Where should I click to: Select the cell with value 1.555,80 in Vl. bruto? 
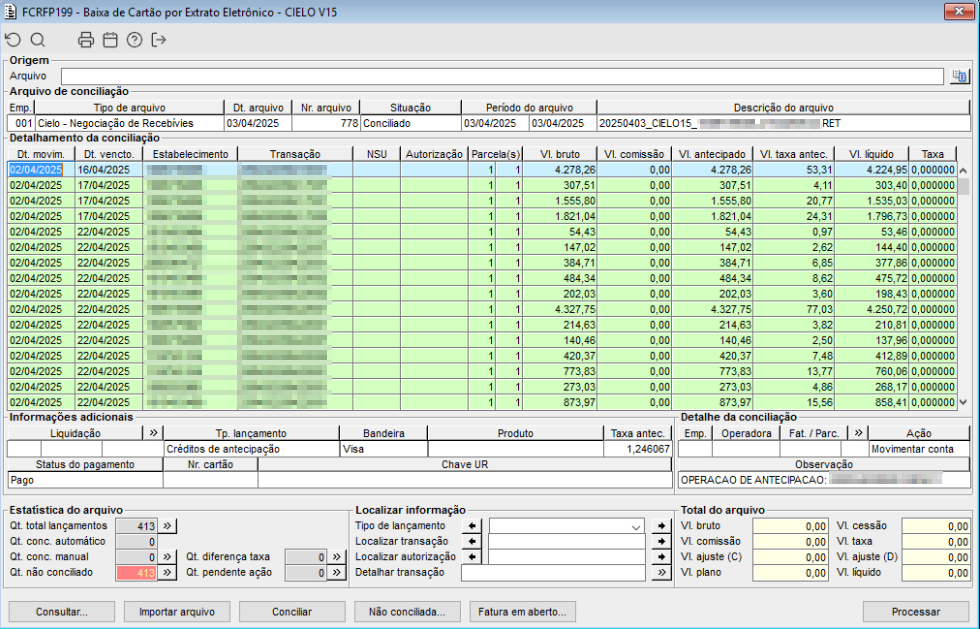[560, 201]
